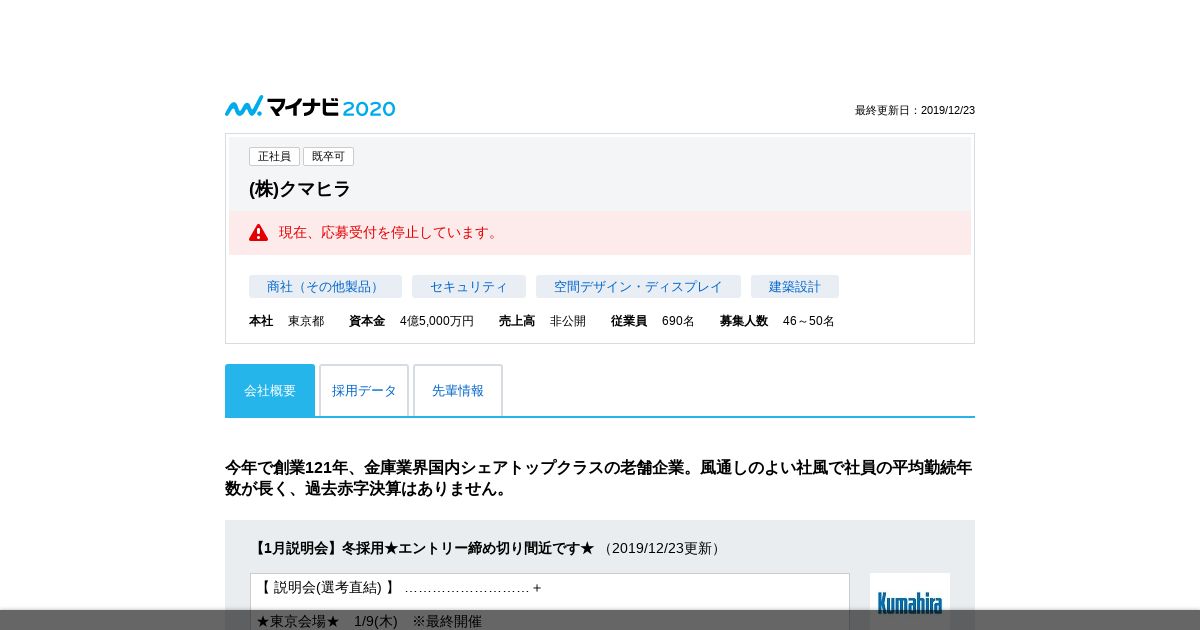Click the red warning triangle icon
1200x630 pixels.
click(x=259, y=232)
